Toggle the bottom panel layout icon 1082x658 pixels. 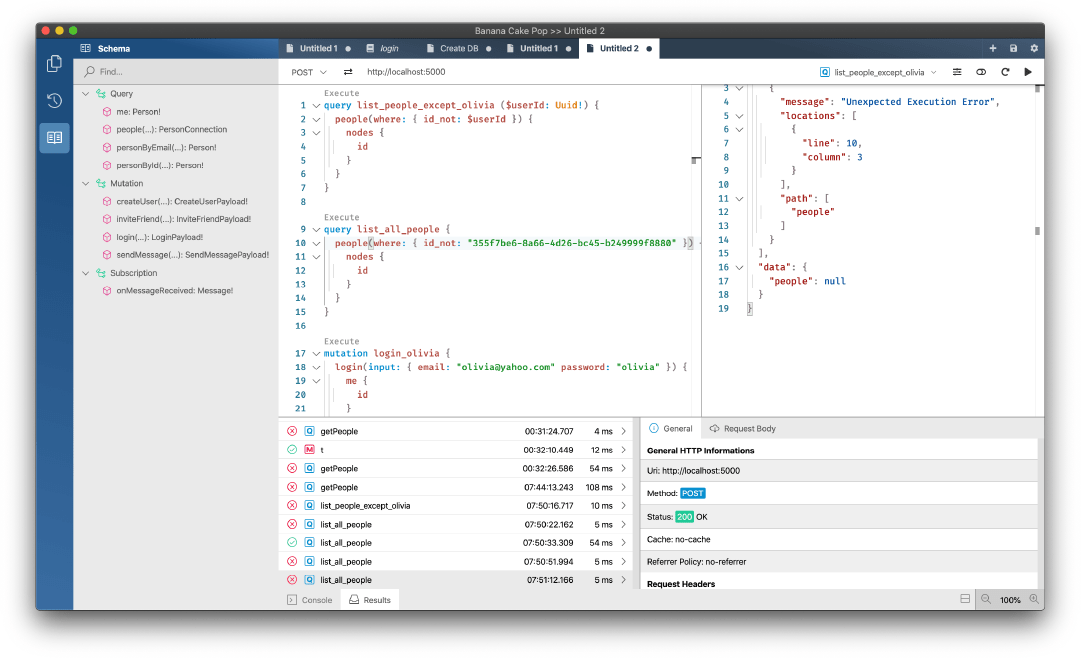965,599
